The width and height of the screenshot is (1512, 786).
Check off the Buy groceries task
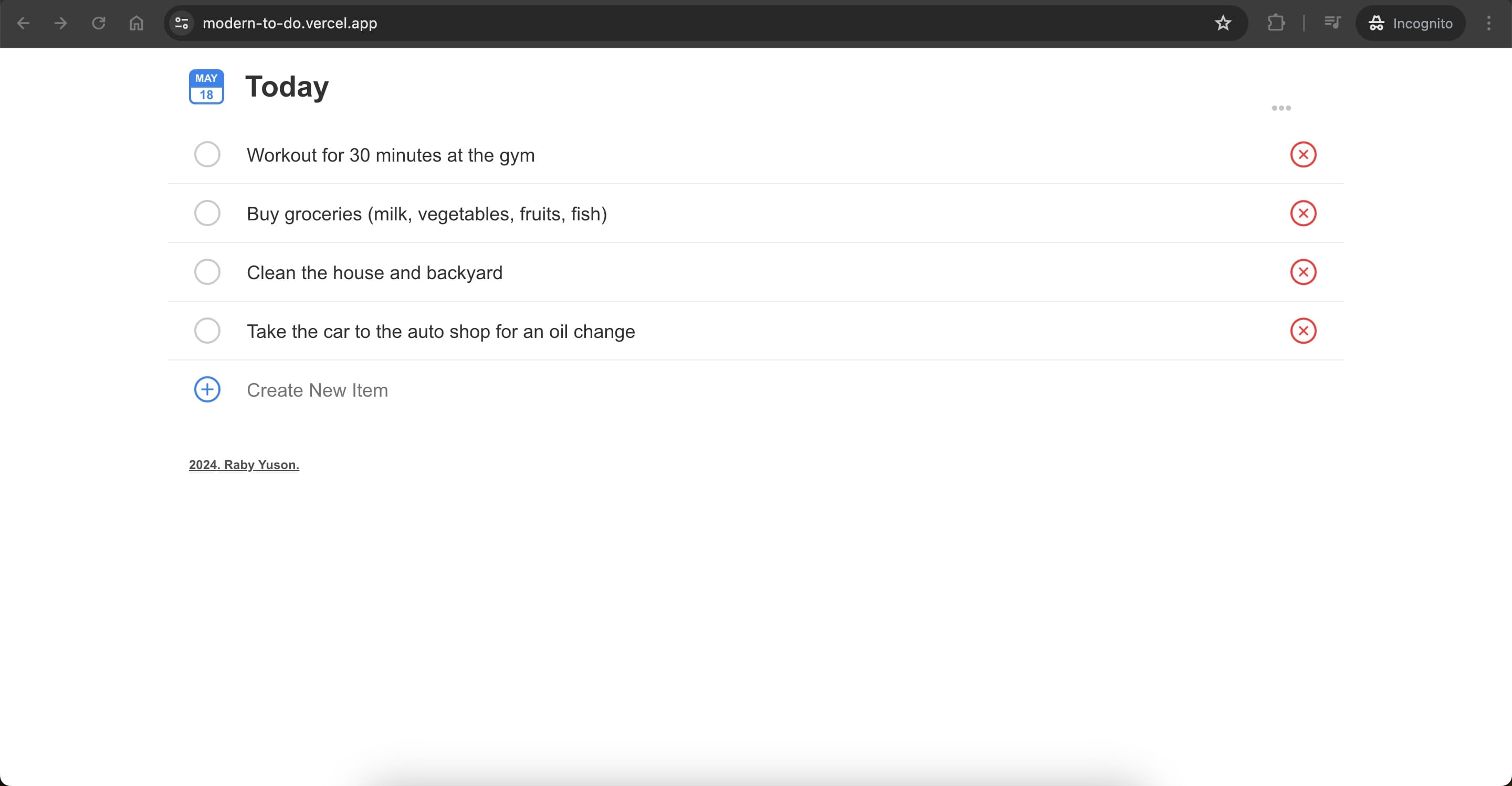point(207,214)
